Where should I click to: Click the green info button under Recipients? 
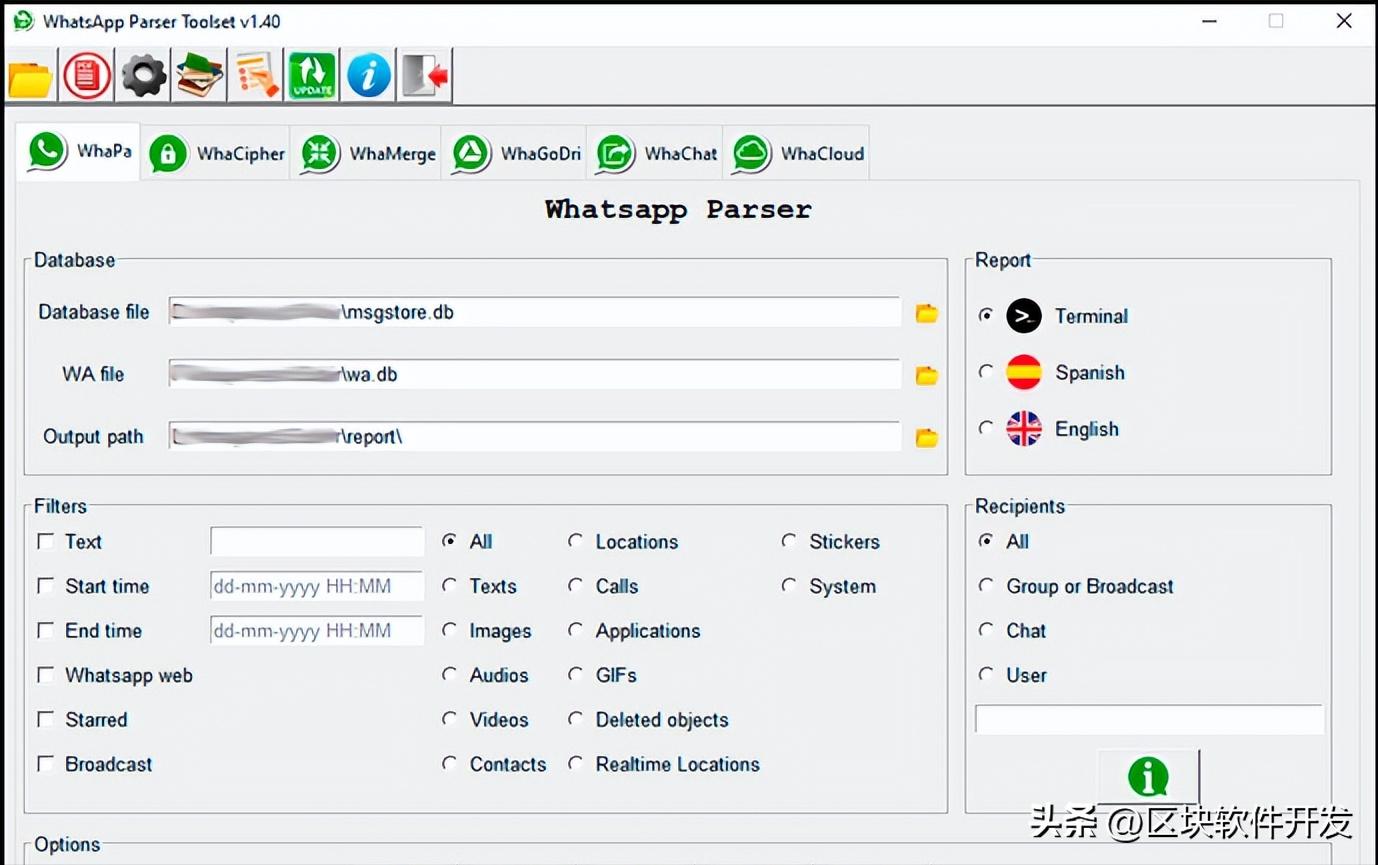1147,777
